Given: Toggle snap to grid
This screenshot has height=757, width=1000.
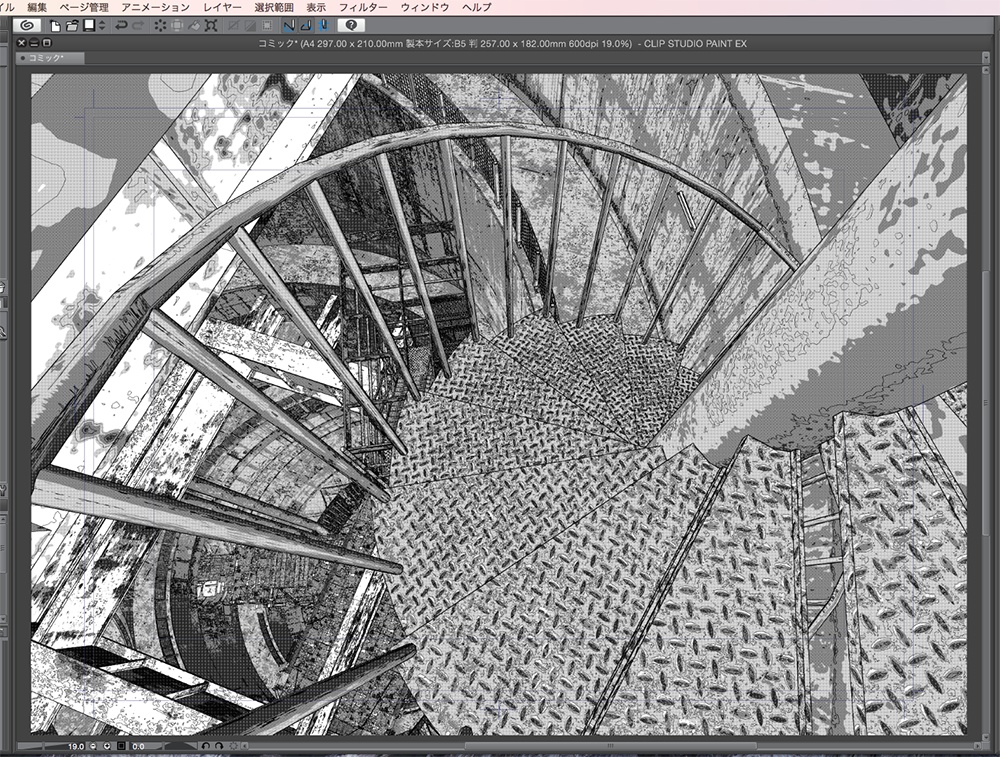Looking at the screenshot, I should point(323,26).
